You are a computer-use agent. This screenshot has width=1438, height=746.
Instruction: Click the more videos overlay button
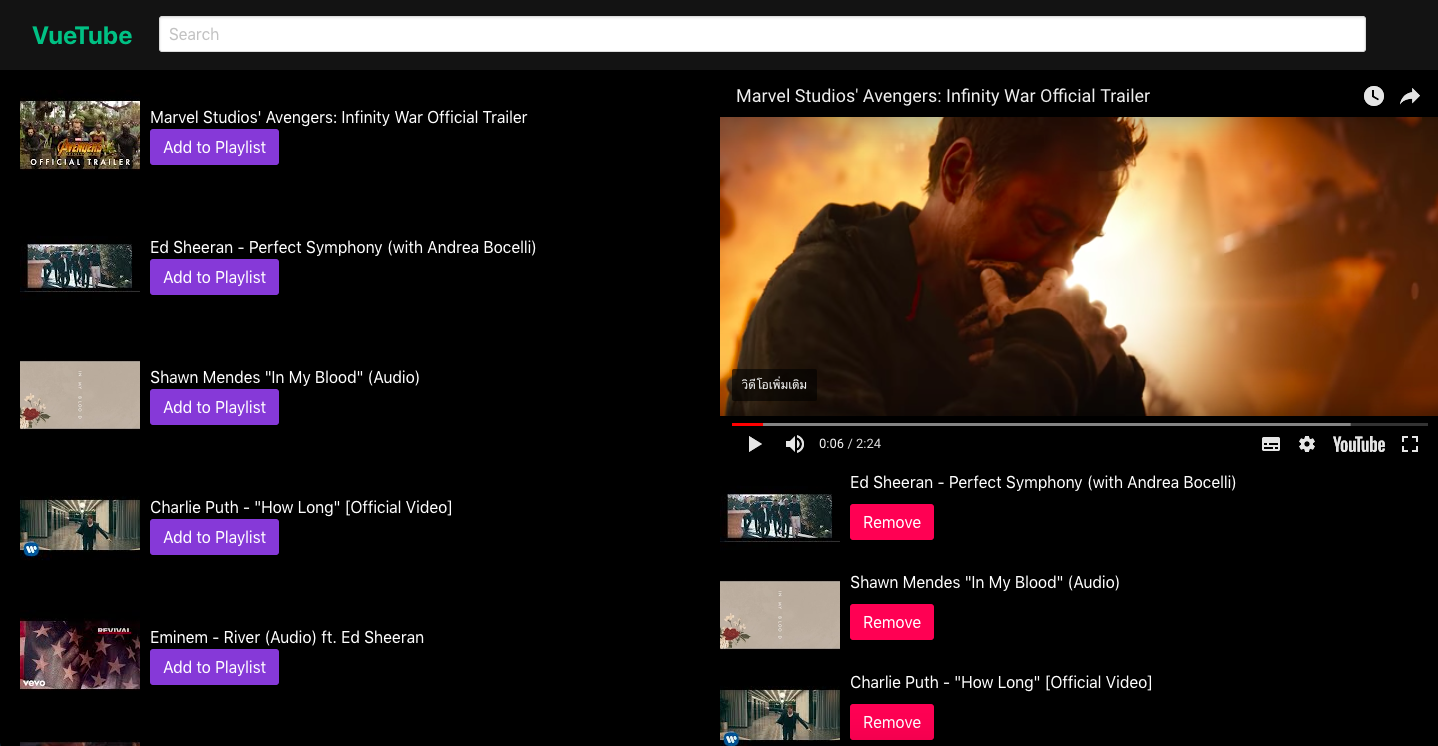(x=775, y=385)
